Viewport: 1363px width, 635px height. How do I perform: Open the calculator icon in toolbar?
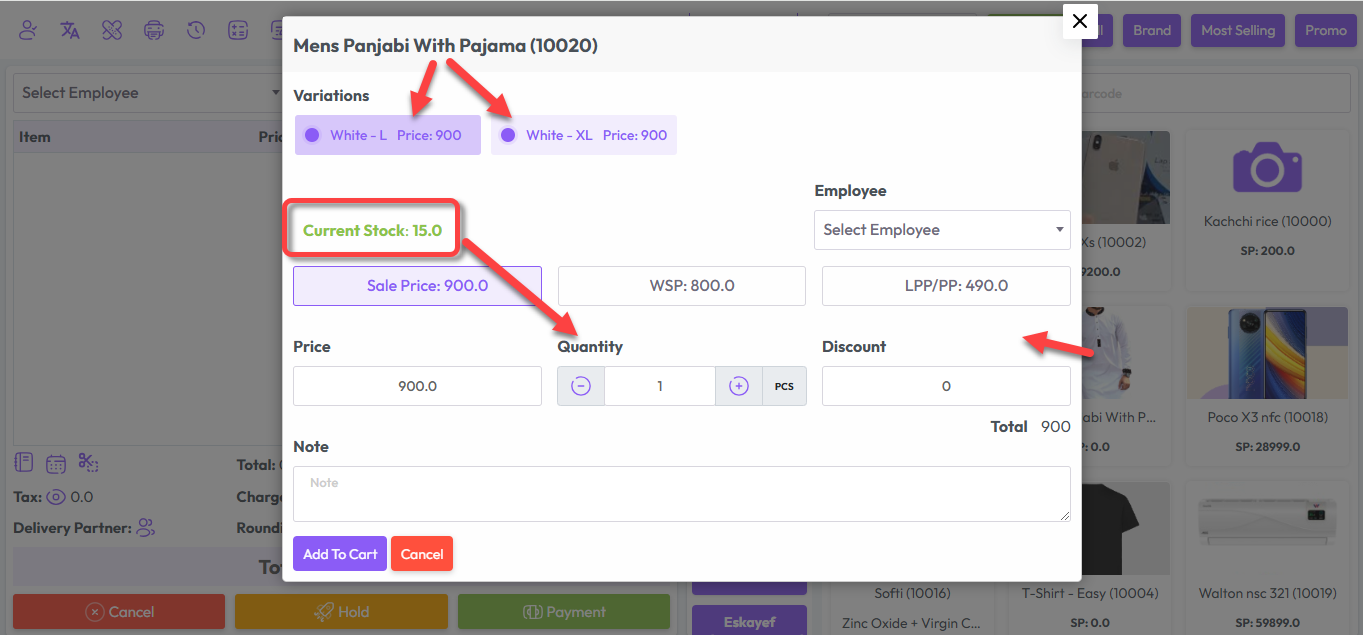click(x=238, y=30)
